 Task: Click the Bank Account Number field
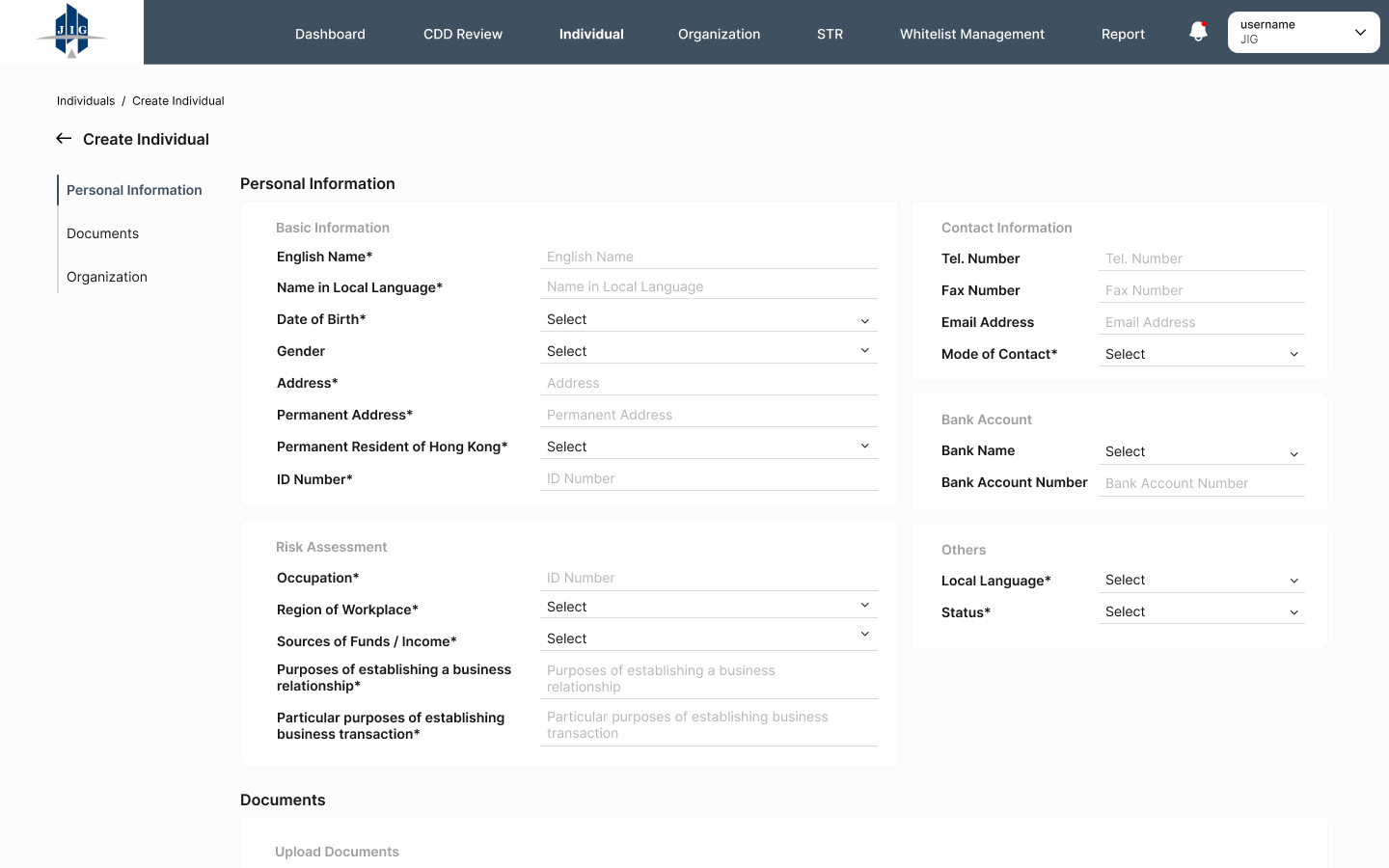1202,483
